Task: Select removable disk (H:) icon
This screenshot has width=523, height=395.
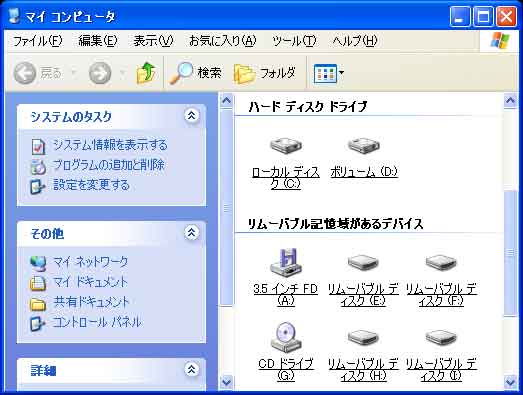Action: click(363, 338)
